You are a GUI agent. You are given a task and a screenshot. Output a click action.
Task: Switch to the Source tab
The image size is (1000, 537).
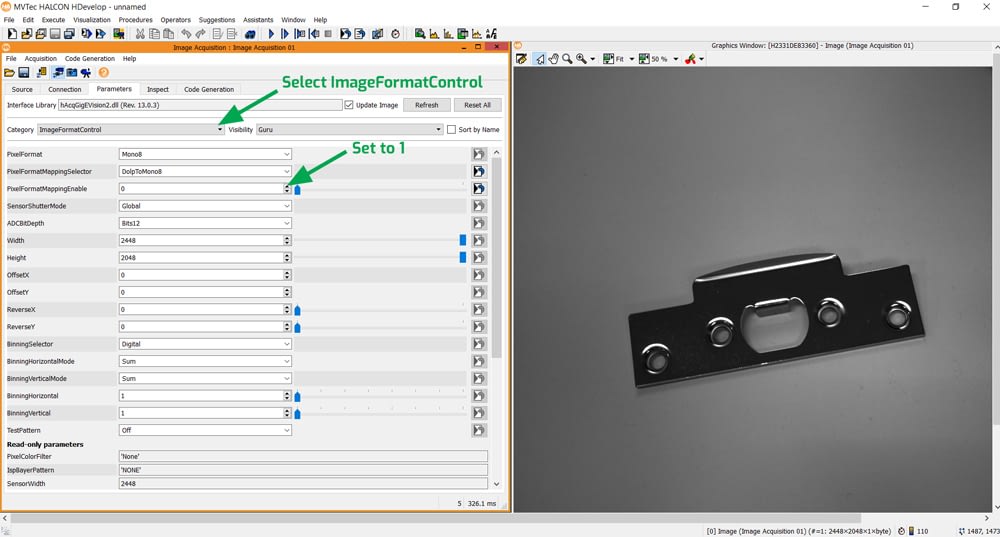pos(22,89)
